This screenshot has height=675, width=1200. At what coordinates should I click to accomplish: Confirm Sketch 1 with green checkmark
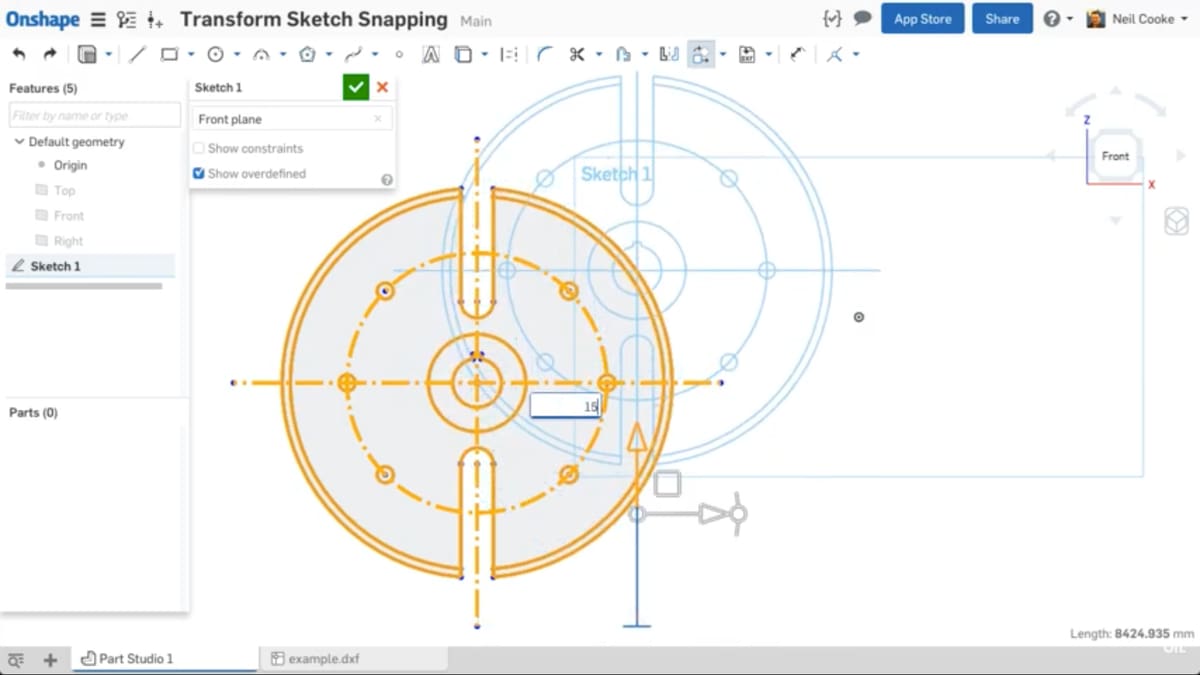[355, 87]
